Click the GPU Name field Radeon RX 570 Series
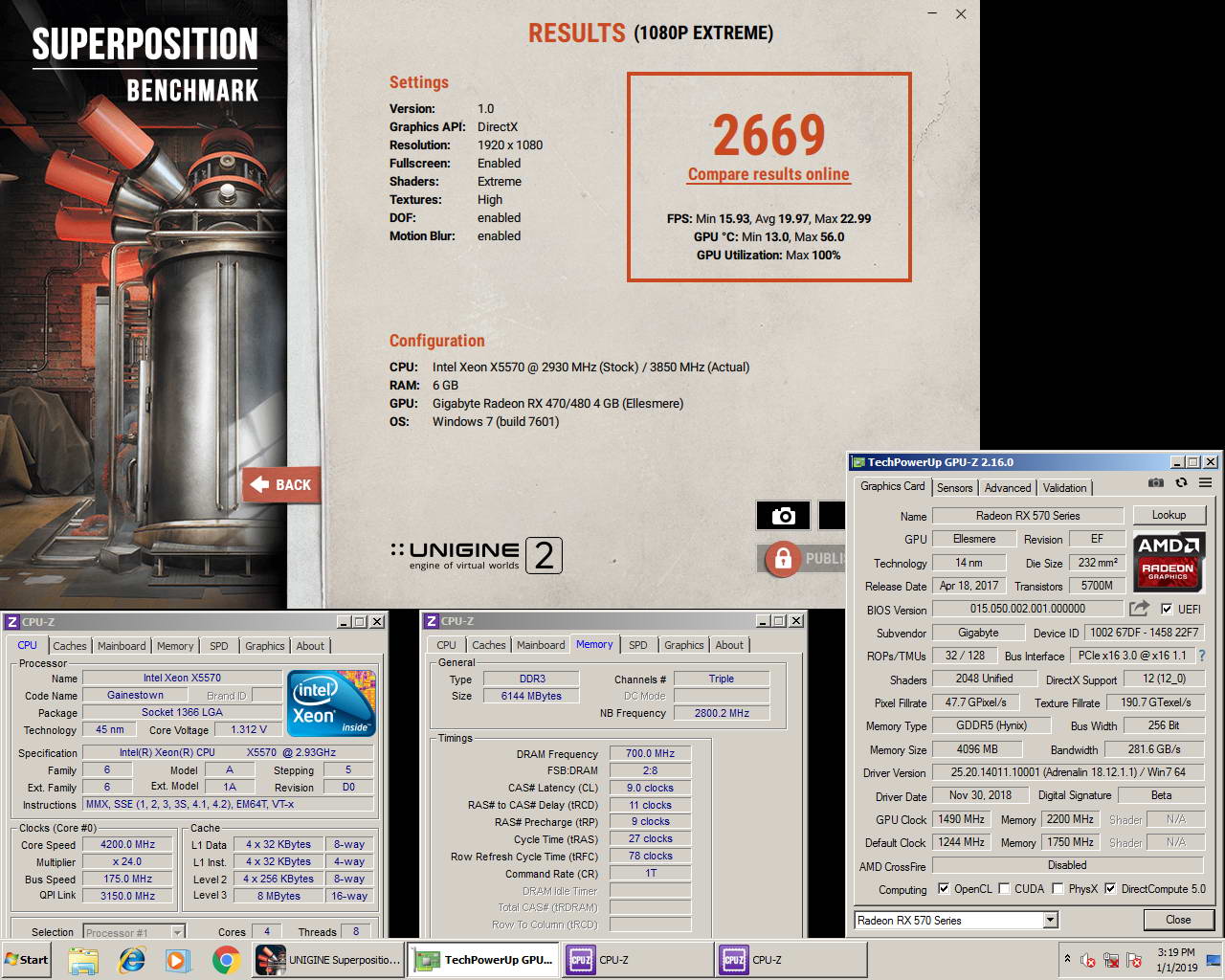 coord(1028,516)
